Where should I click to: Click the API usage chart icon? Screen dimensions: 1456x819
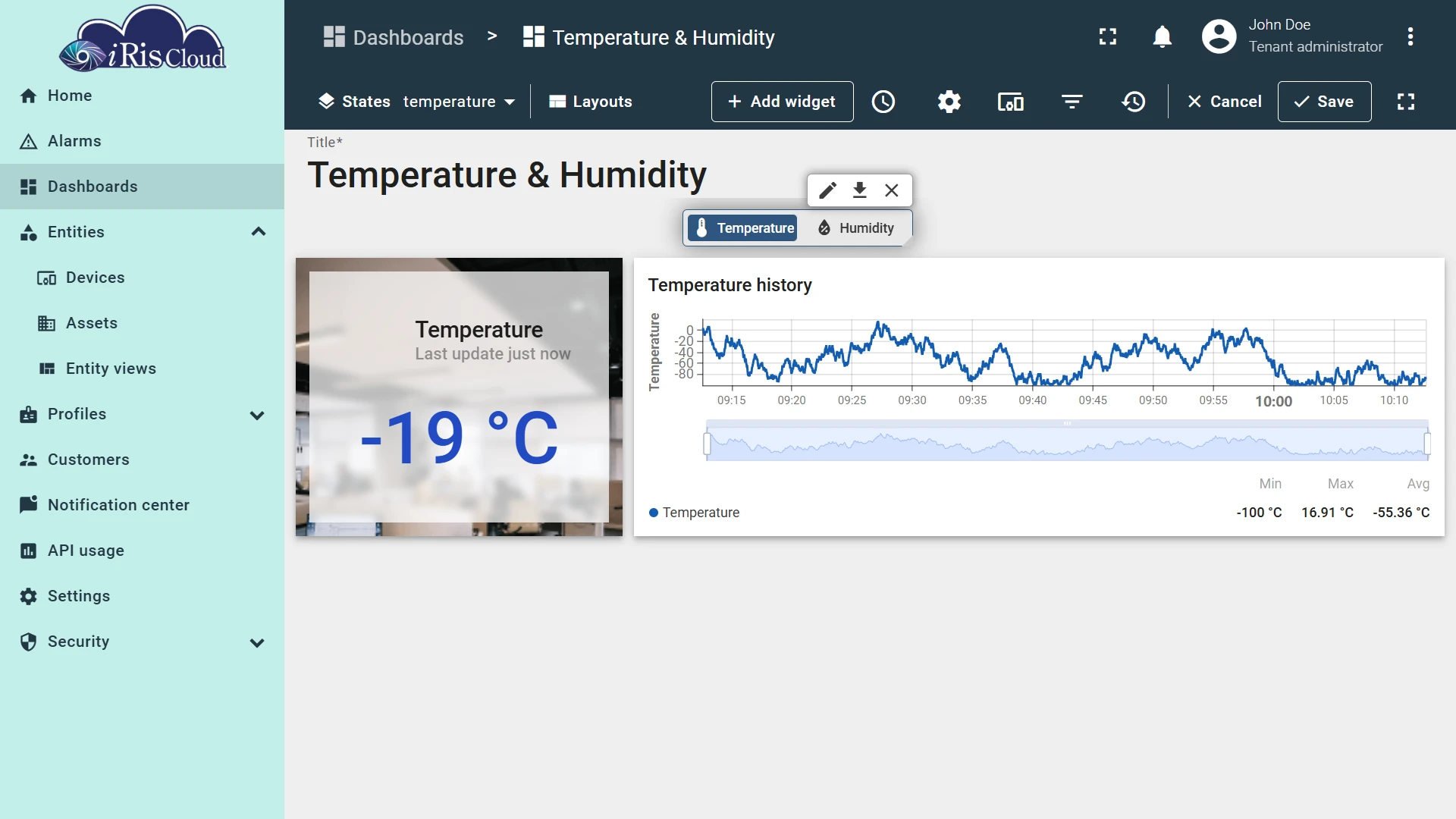28,551
